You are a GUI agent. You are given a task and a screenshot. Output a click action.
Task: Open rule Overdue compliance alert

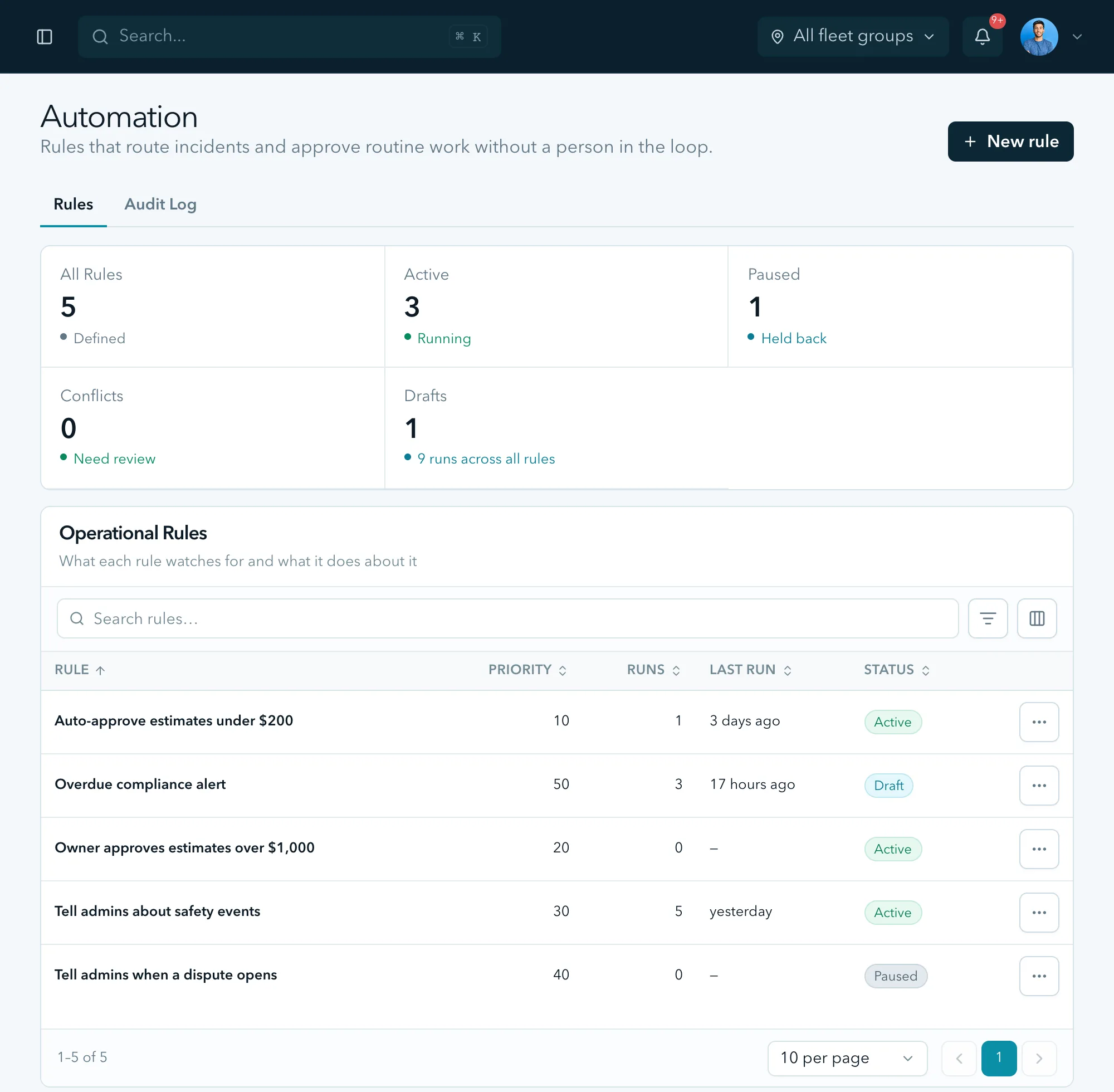pyautogui.click(x=140, y=784)
